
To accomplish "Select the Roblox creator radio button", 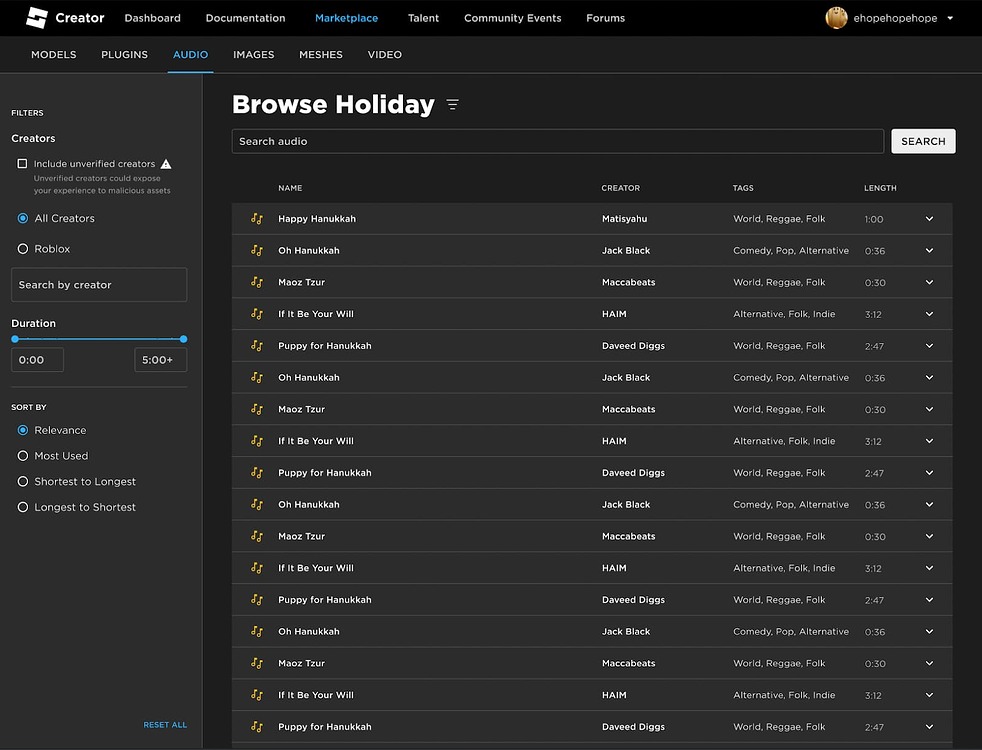I will (x=23, y=249).
